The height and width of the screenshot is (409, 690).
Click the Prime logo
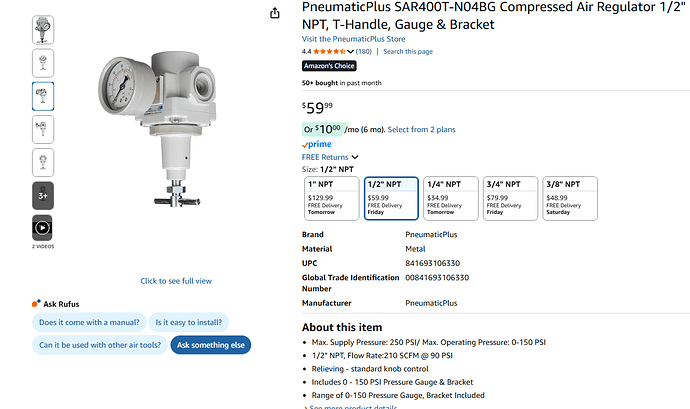[317, 144]
